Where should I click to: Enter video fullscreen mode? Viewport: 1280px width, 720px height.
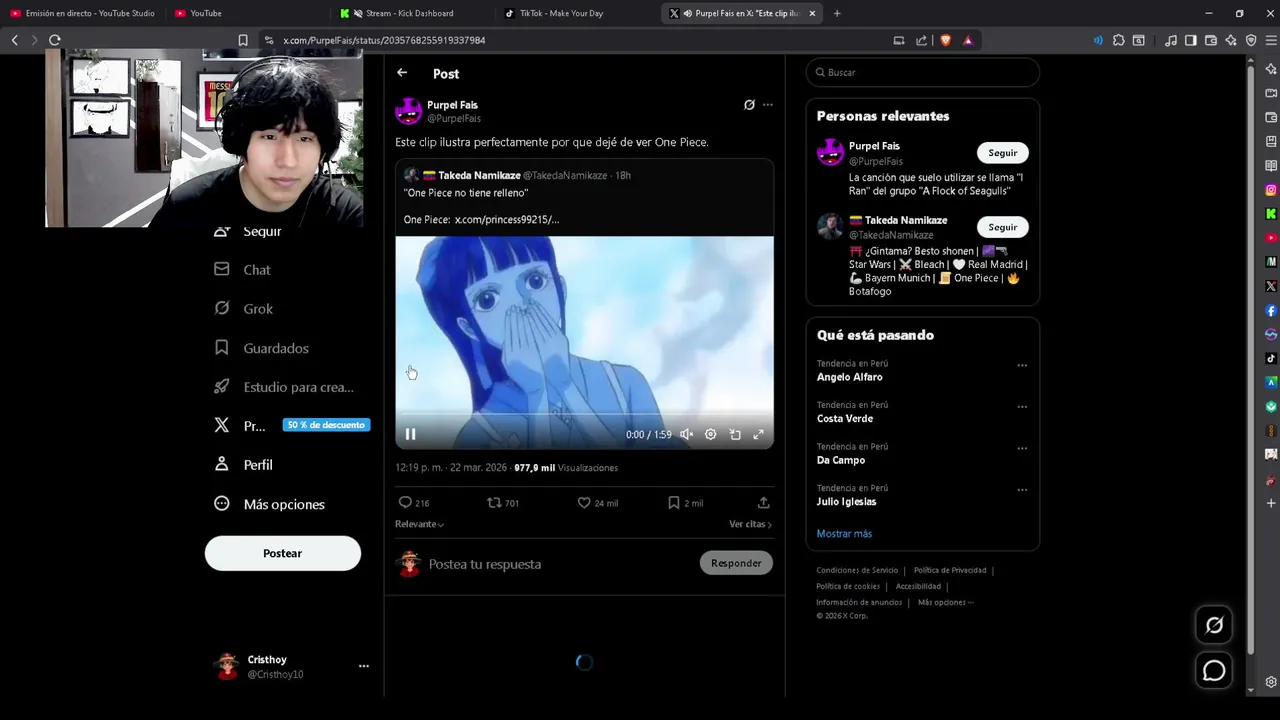tap(758, 434)
